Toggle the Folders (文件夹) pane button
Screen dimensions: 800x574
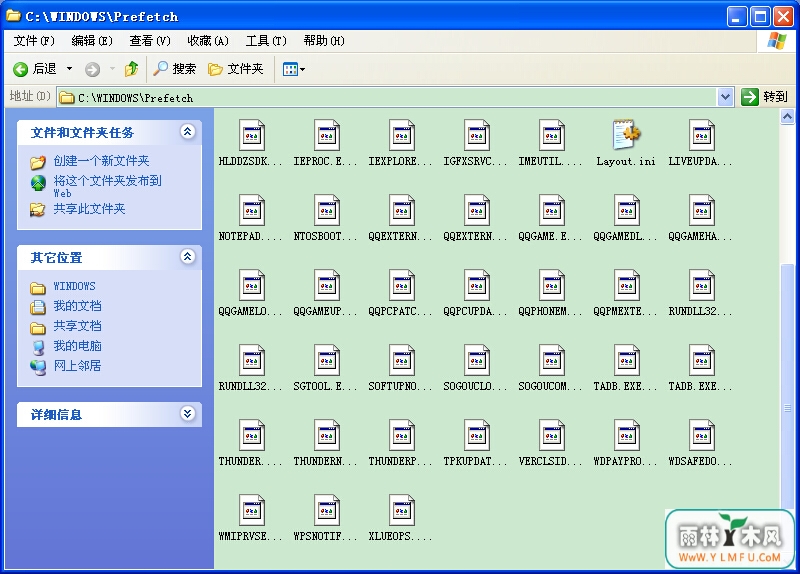(x=236, y=68)
